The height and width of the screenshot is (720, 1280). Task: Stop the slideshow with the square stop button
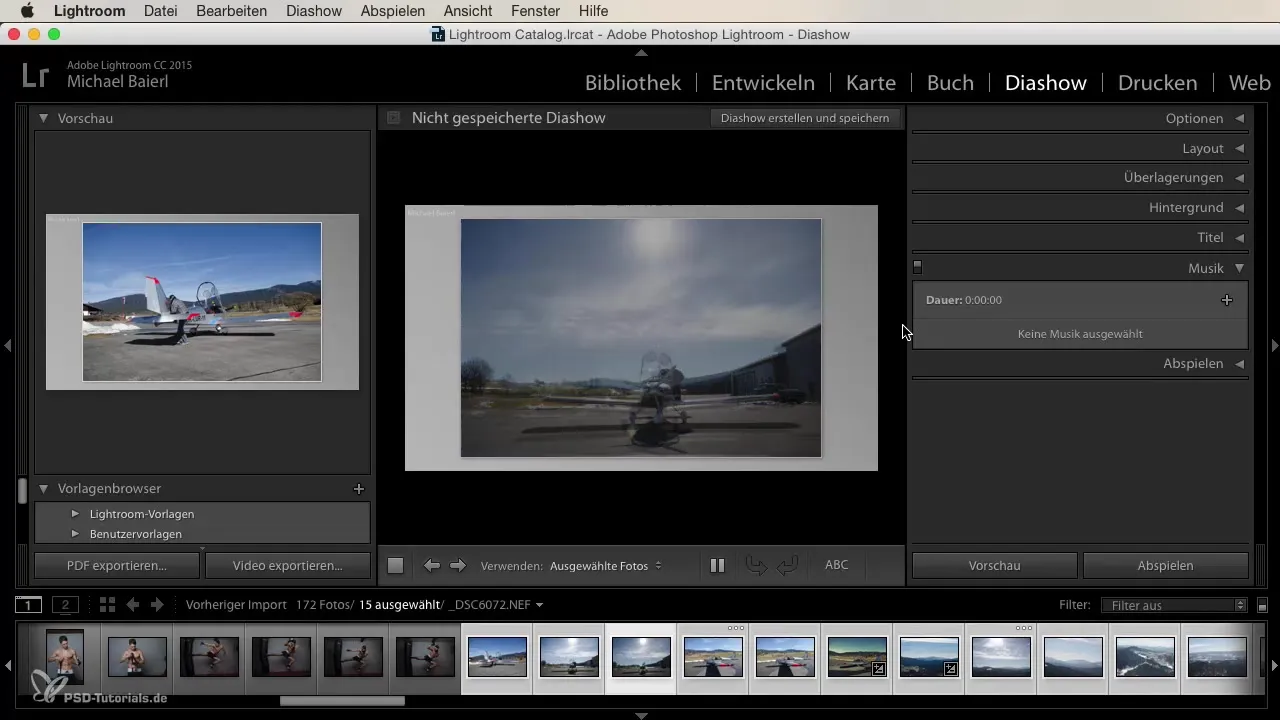395,566
